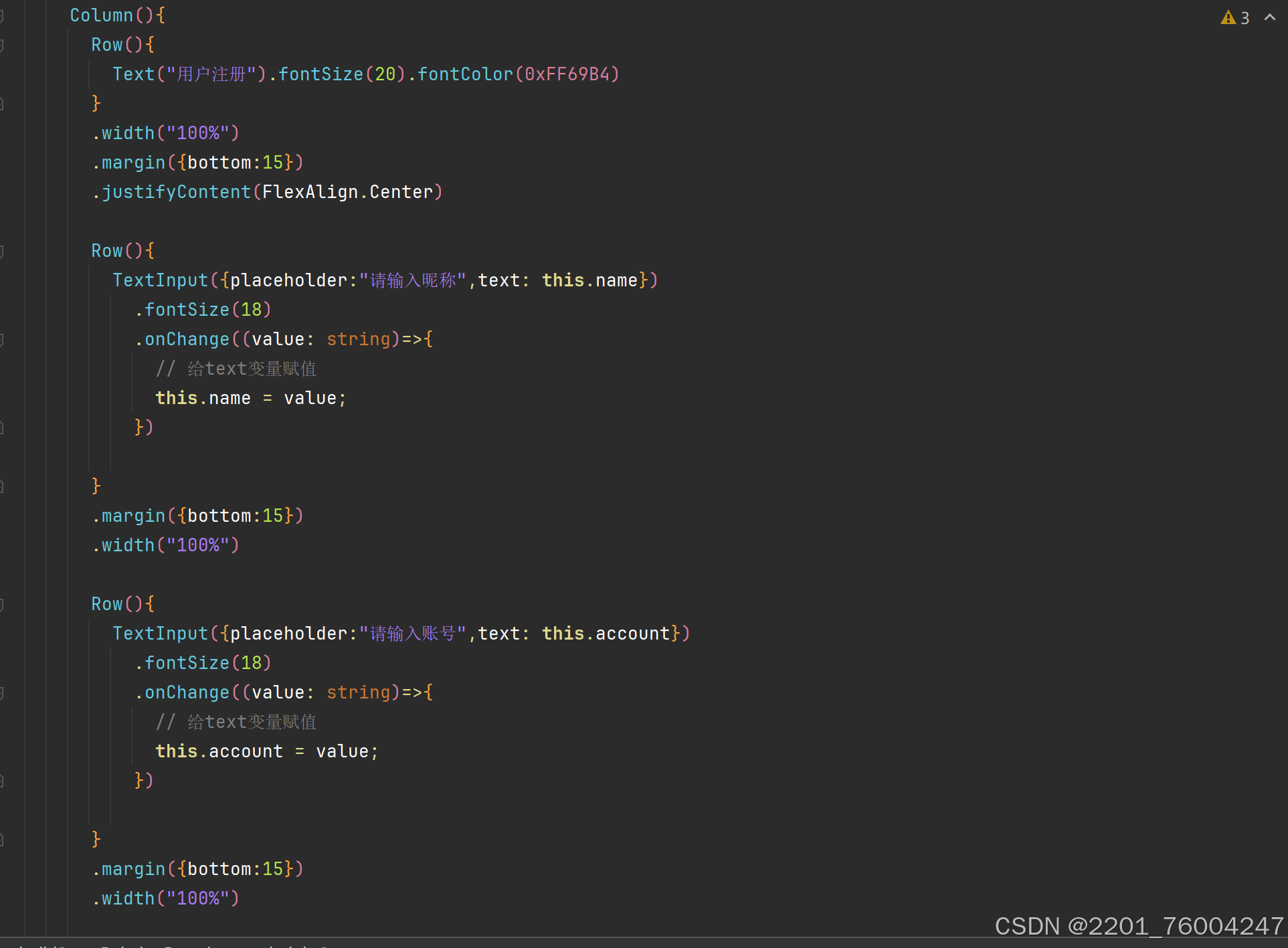The width and height of the screenshot is (1288, 948).
Task: Fold the Row with 请输入昵称 TextInput
Action: 2,251
